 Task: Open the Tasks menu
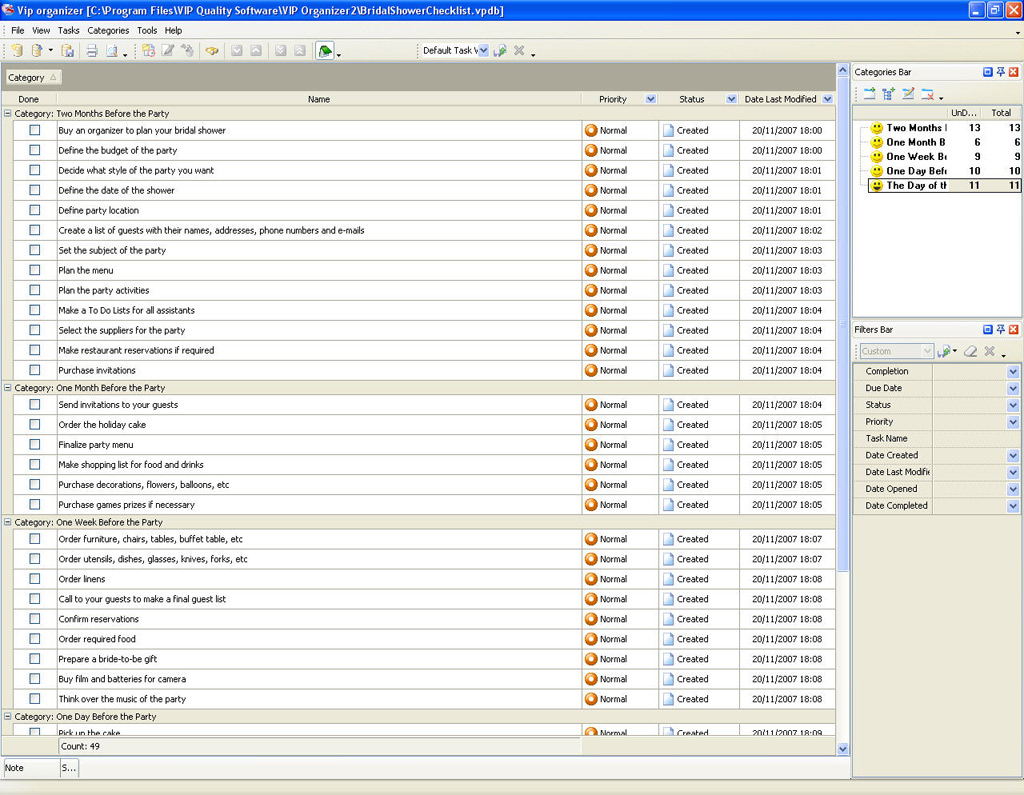69,31
